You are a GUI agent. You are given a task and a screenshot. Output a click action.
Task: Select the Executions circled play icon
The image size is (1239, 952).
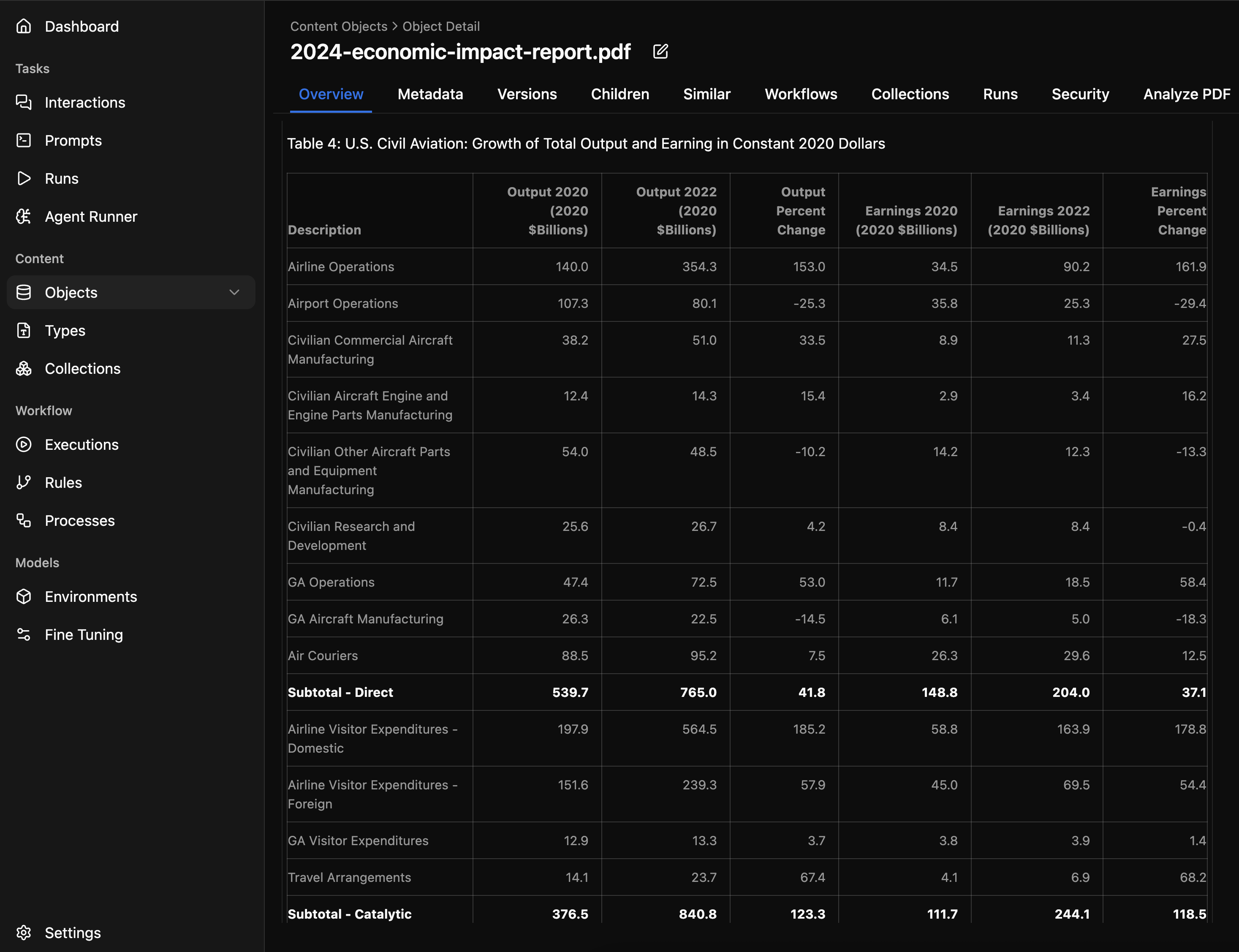click(24, 444)
